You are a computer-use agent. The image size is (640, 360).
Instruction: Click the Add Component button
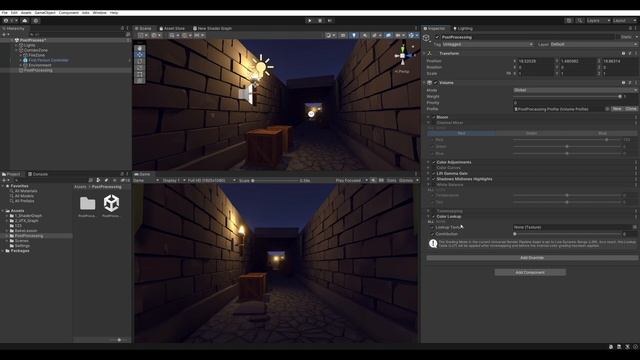(530, 272)
